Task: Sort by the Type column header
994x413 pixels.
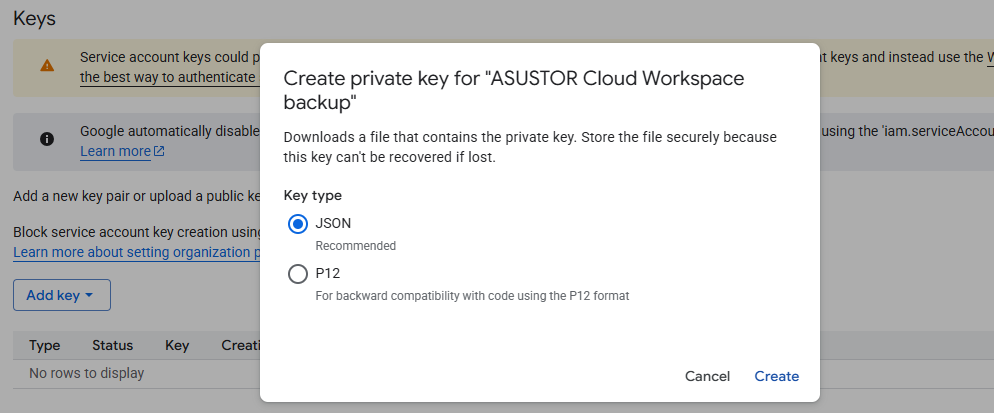Action: coord(44,346)
